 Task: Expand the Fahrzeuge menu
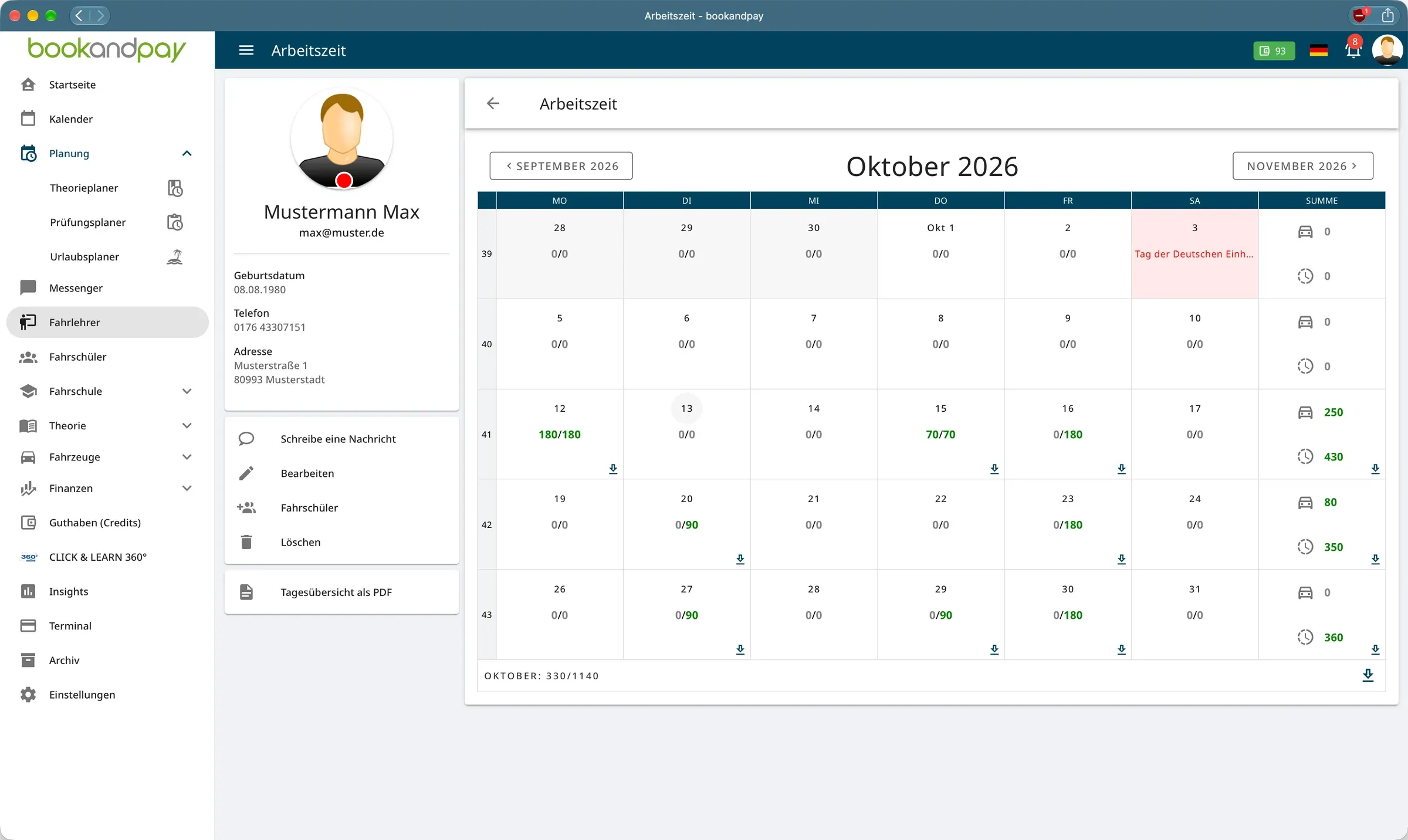pos(187,457)
